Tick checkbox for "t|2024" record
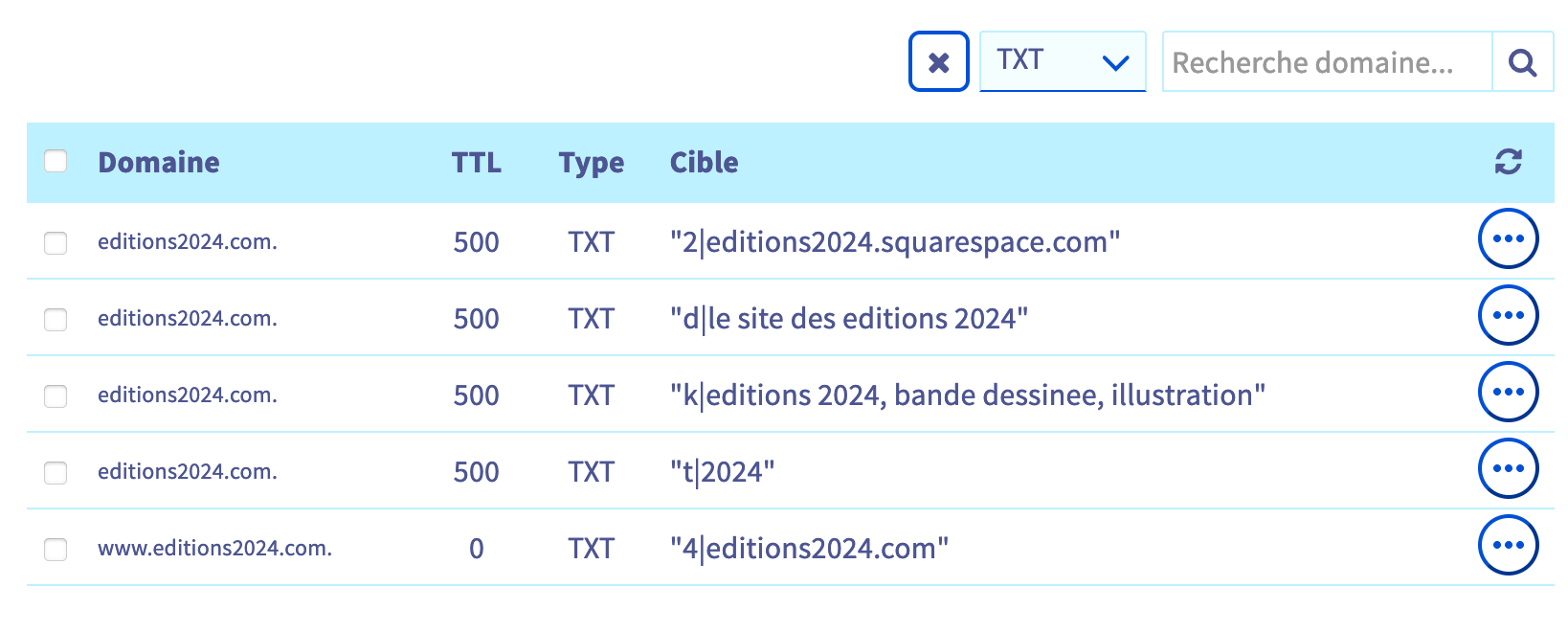The height and width of the screenshot is (632, 1568). (x=56, y=472)
